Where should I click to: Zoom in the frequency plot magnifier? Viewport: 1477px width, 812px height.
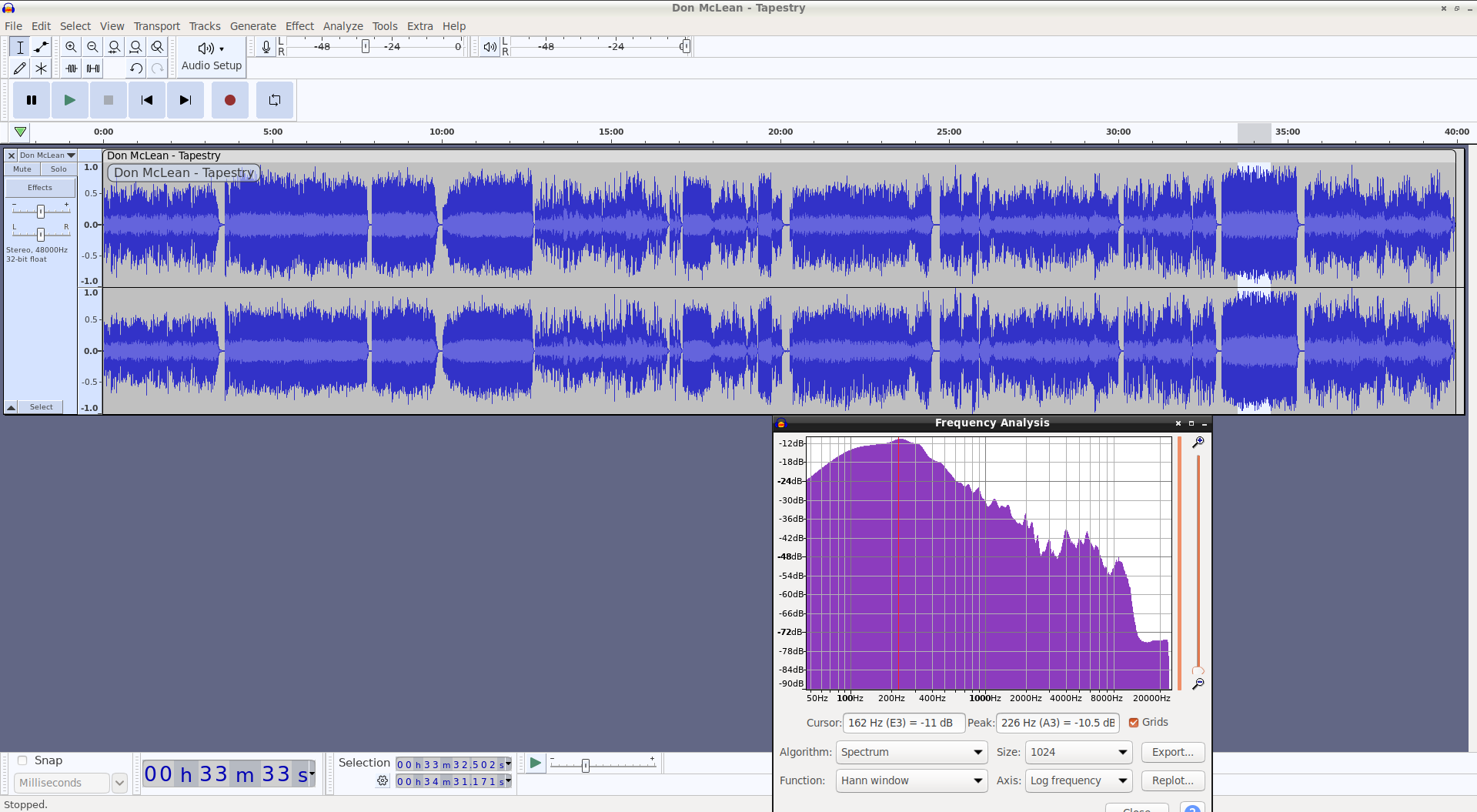(x=1198, y=443)
